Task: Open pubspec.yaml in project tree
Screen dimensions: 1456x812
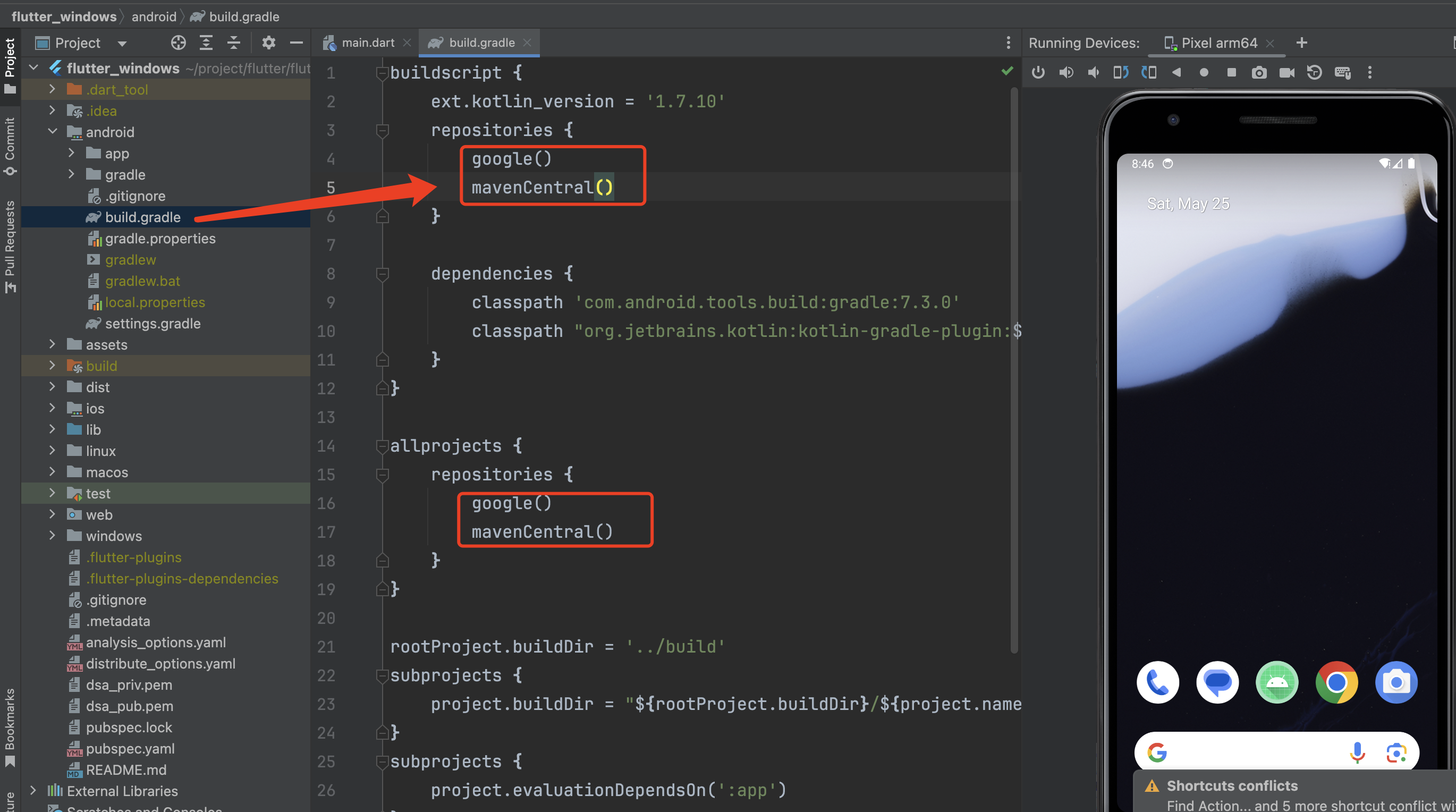Action: coord(130,749)
